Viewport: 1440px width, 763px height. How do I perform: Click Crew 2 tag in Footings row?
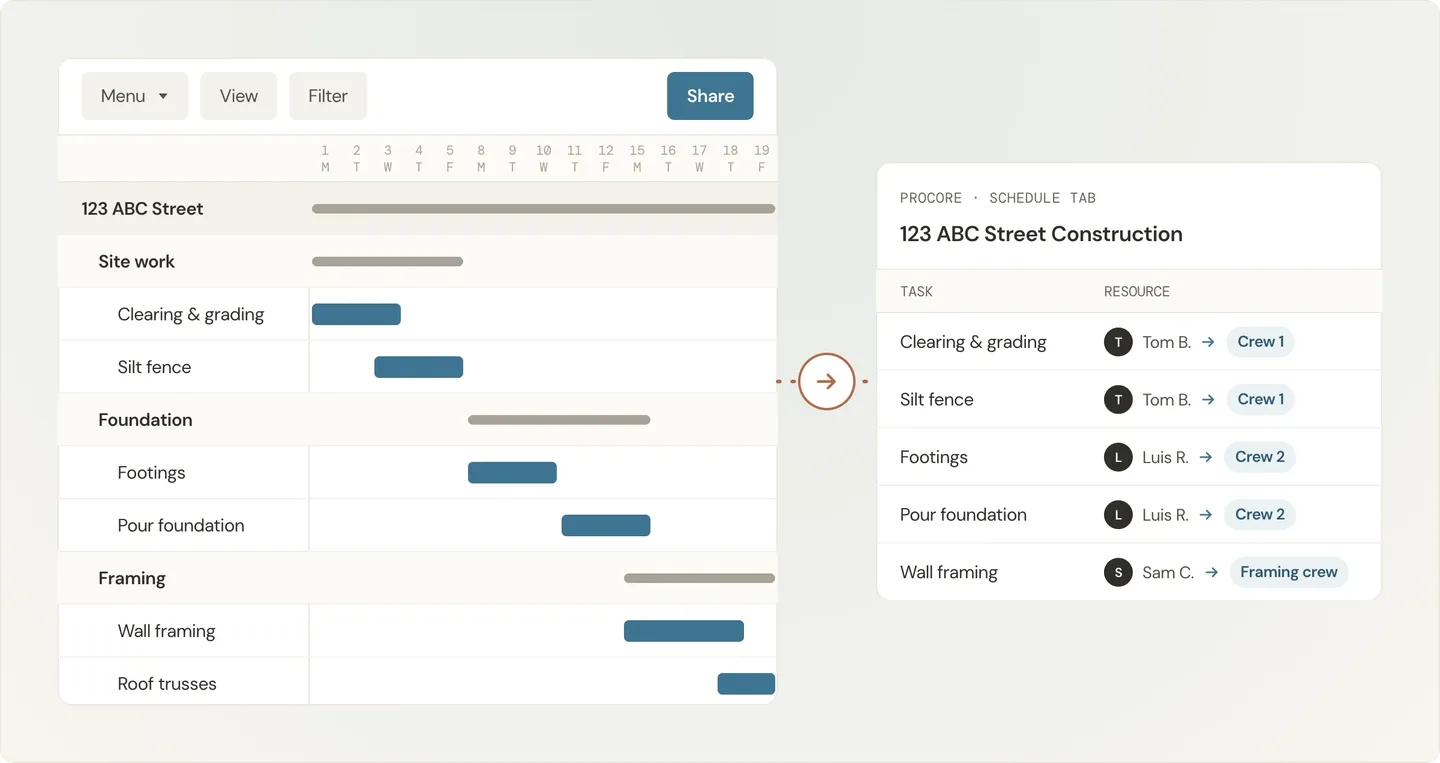click(1260, 457)
